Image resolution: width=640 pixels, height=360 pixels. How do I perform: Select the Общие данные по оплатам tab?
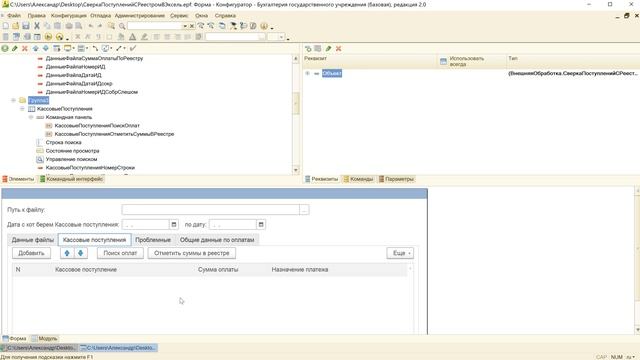pyautogui.click(x=217, y=240)
